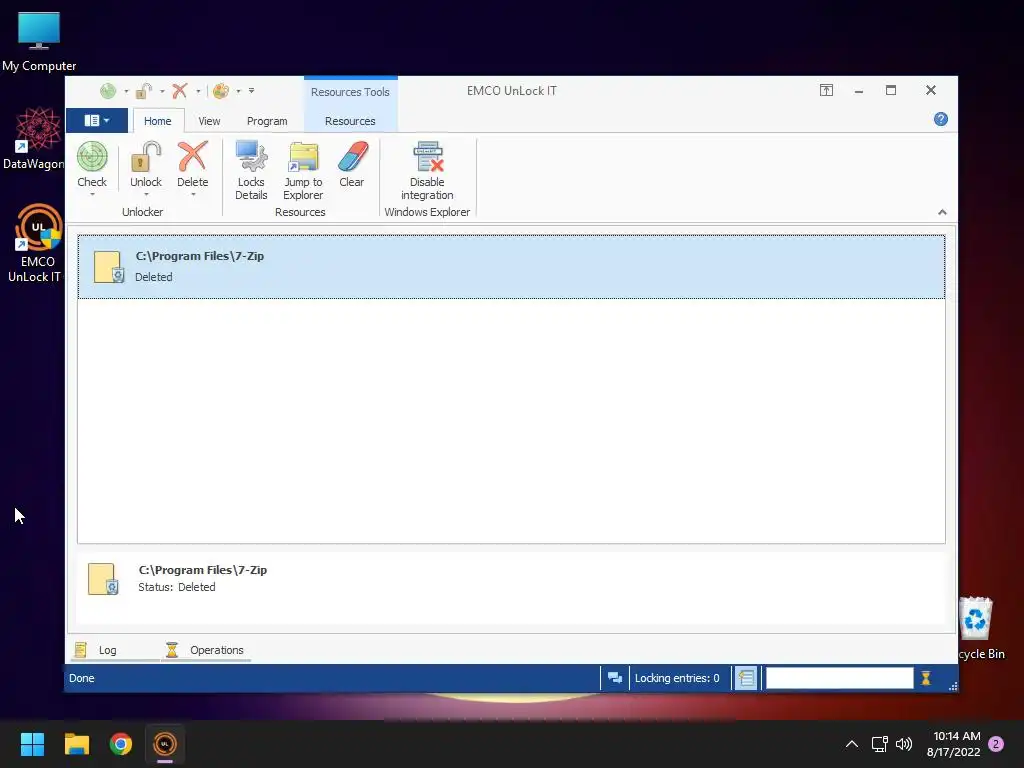Click the red Delete X icon
The width and height of the screenshot is (1024, 768).
193,157
